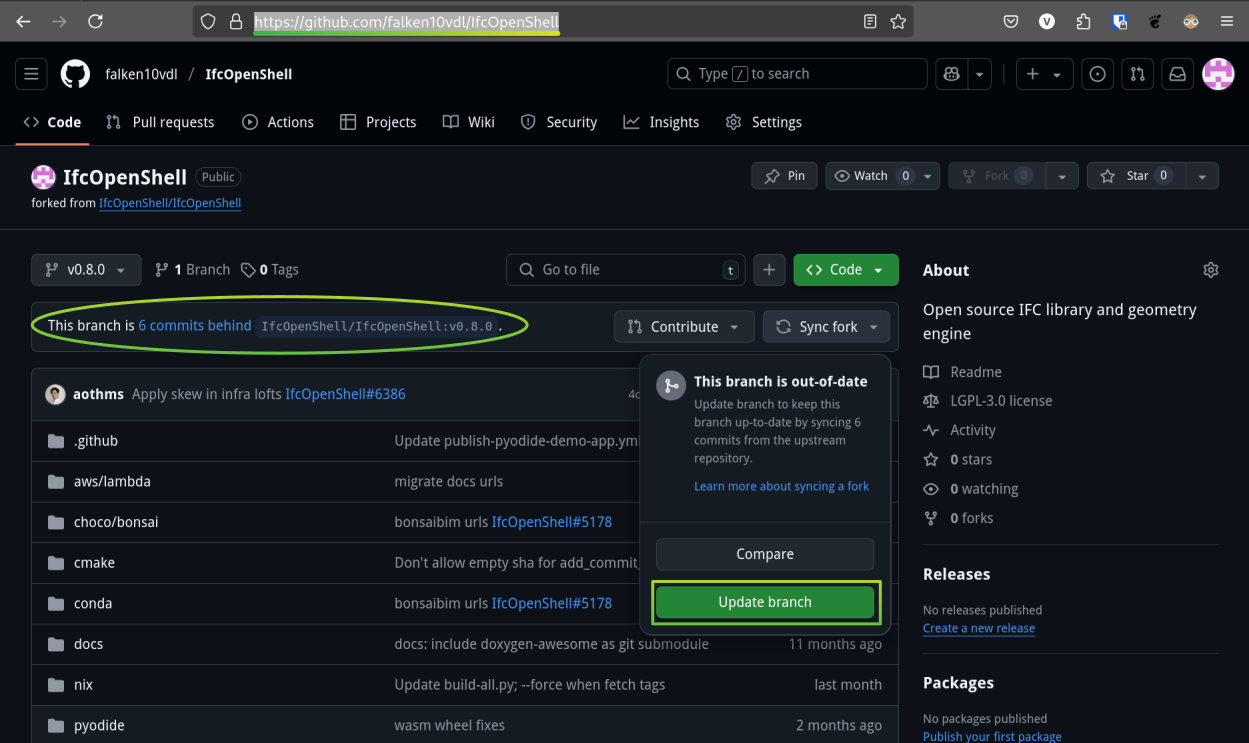Screen dimensions: 1249x743
Task: Open the notifications inbox icon
Action: coord(1178,74)
